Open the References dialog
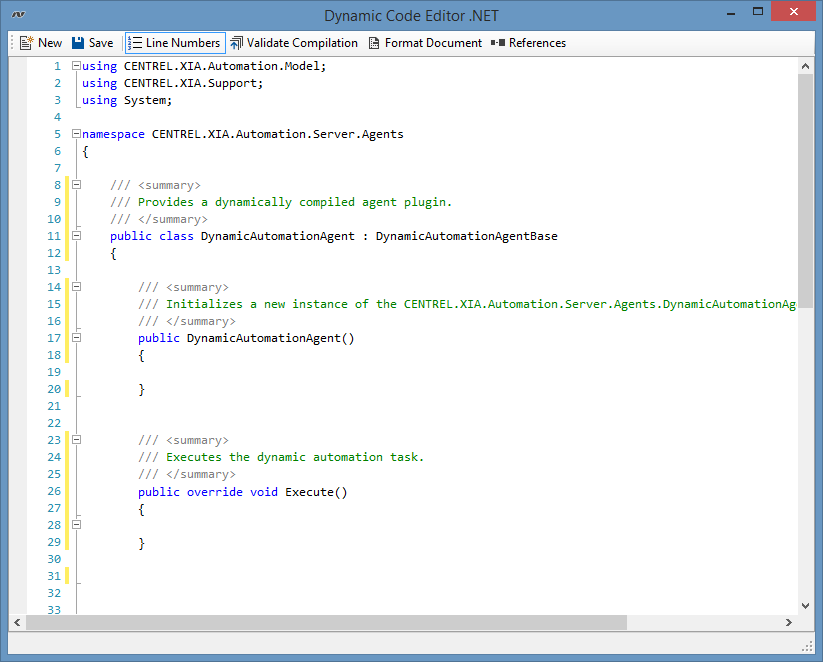823x662 pixels. click(x=529, y=43)
